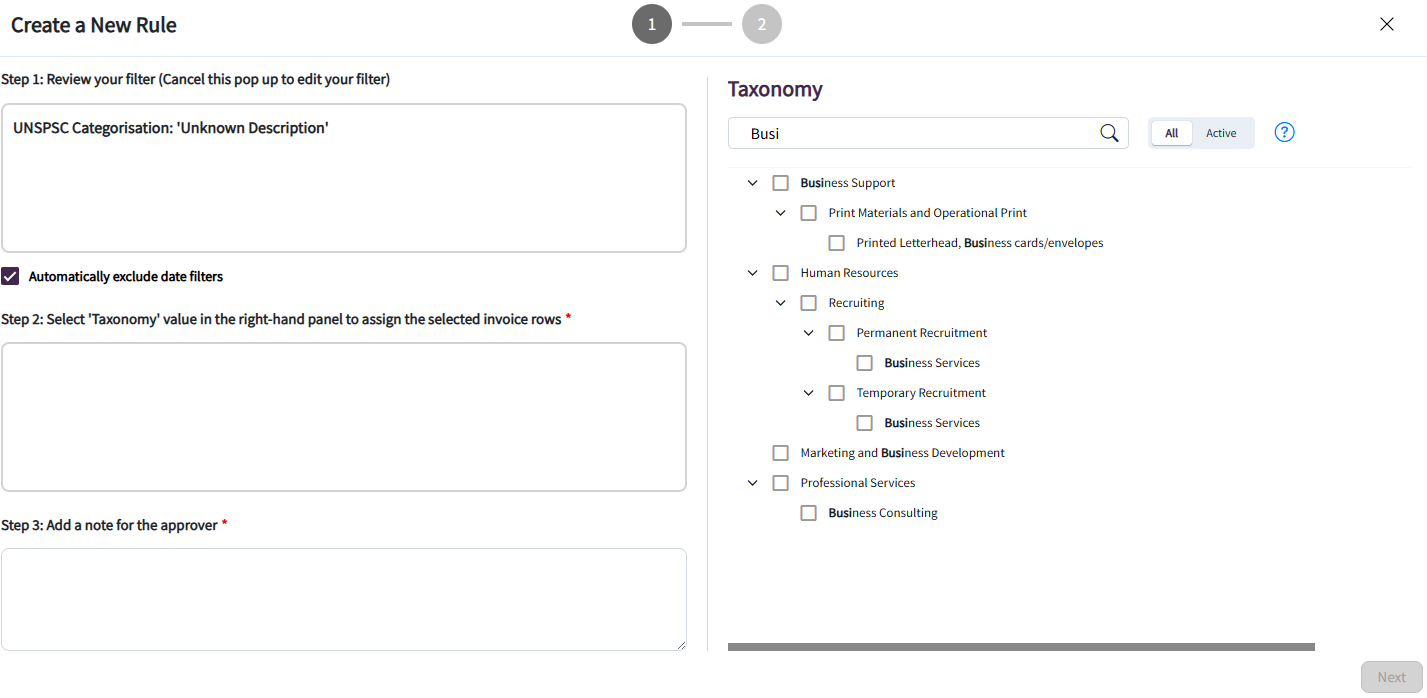Select the All taxonomy filter
The height and width of the screenshot is (698, 1427).
[x=1172, y=133]
